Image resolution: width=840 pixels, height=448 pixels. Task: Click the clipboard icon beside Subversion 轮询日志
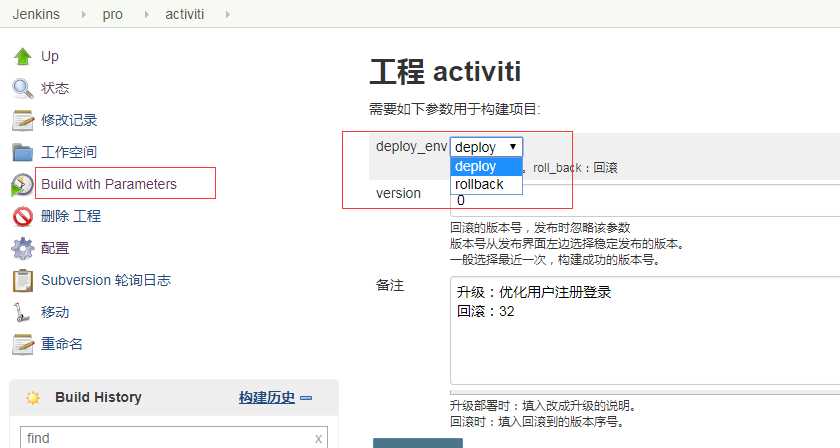[x=22, y=281]
